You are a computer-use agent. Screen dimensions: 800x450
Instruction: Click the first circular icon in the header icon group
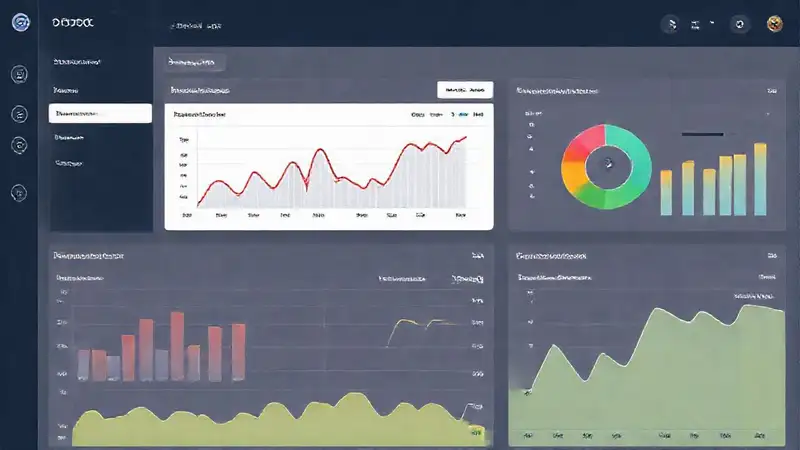point(671,24)
